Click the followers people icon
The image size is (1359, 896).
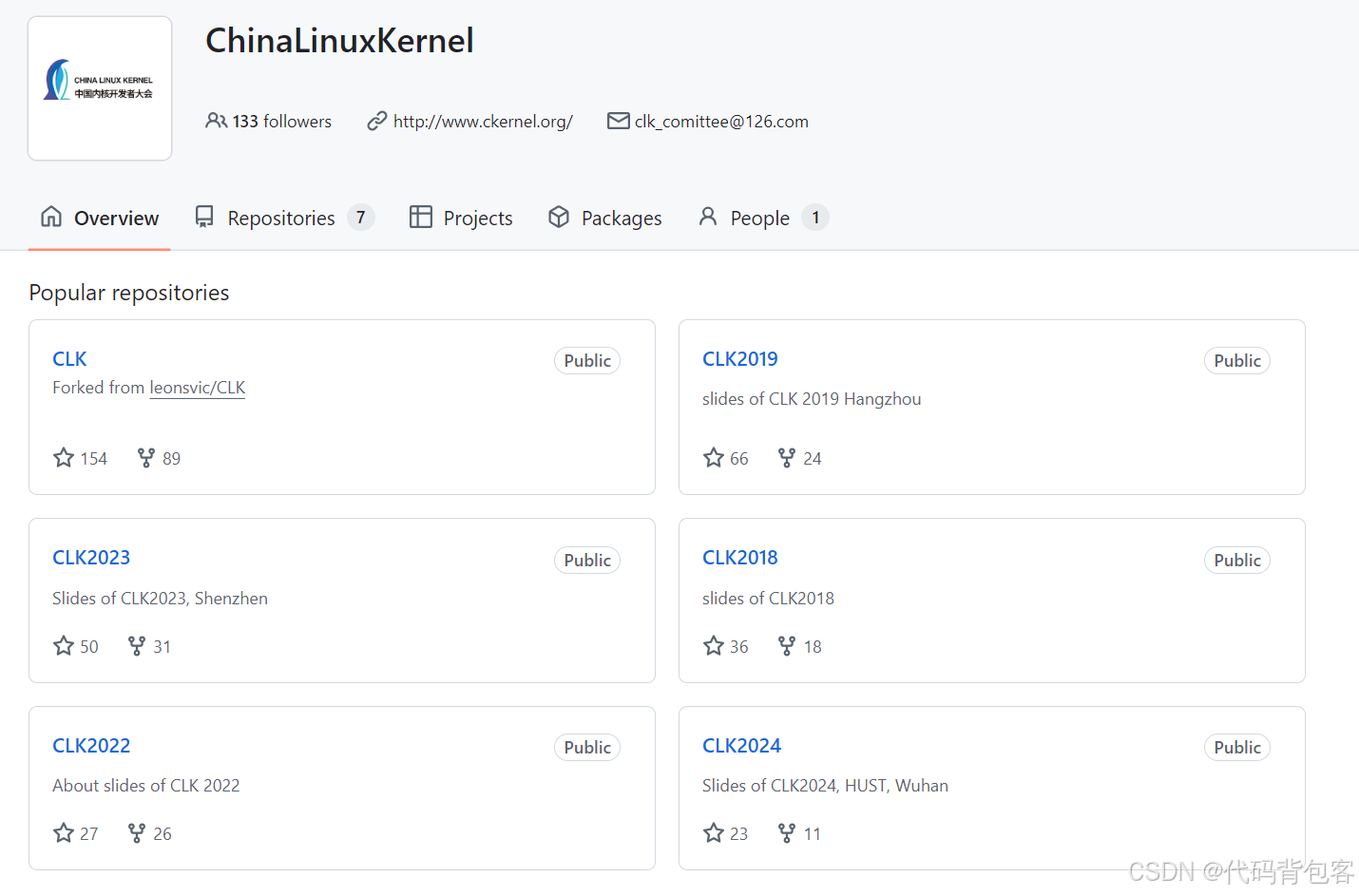(216, 121)
